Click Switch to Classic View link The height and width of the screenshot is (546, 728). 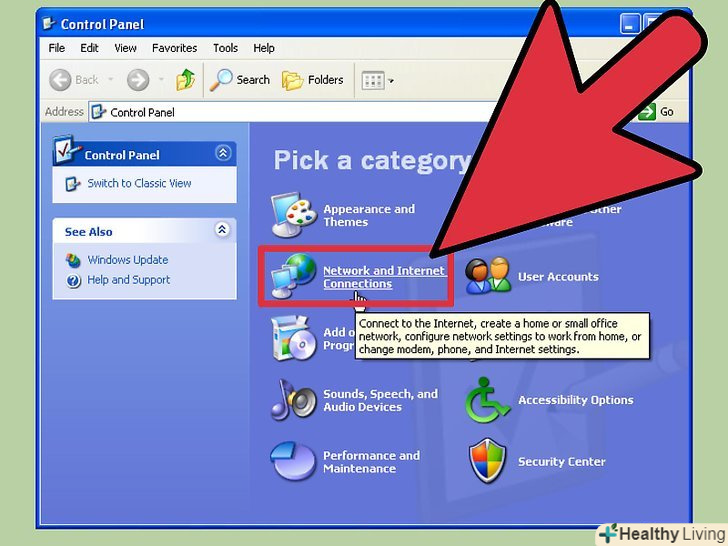point(139,183)
